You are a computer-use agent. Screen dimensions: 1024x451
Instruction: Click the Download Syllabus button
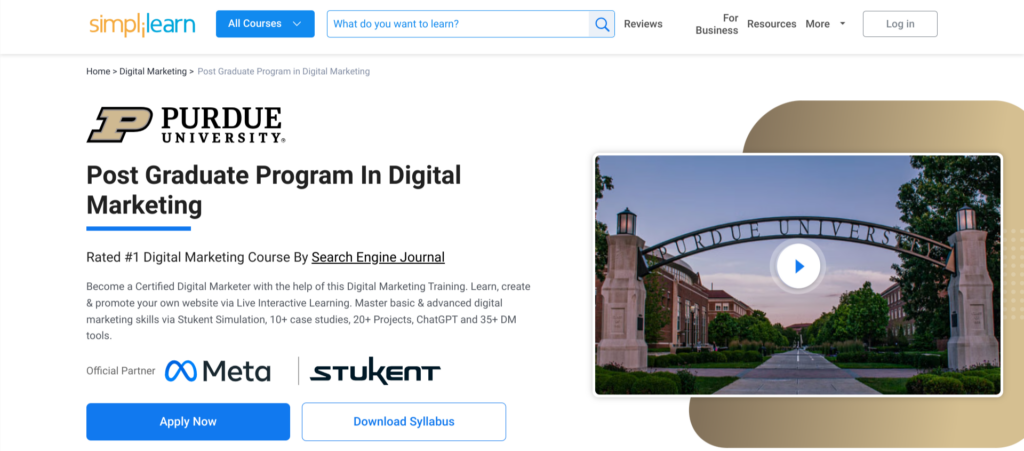(x=404, y=422)
